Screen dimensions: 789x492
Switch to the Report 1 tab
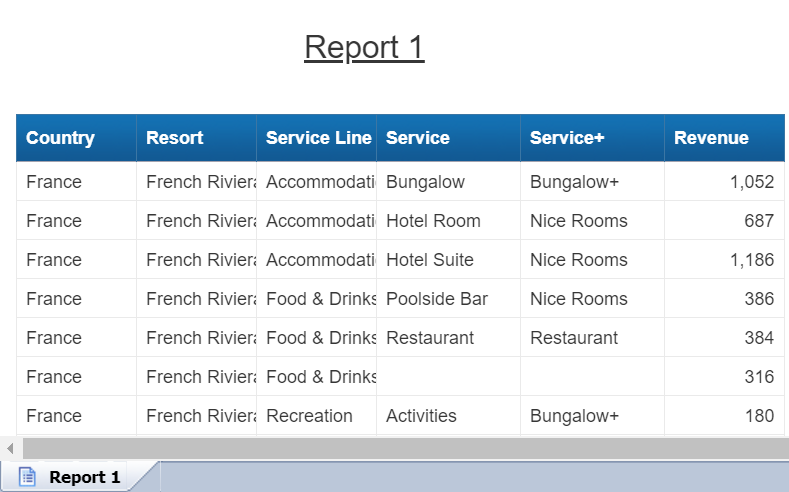coord(84,477)
